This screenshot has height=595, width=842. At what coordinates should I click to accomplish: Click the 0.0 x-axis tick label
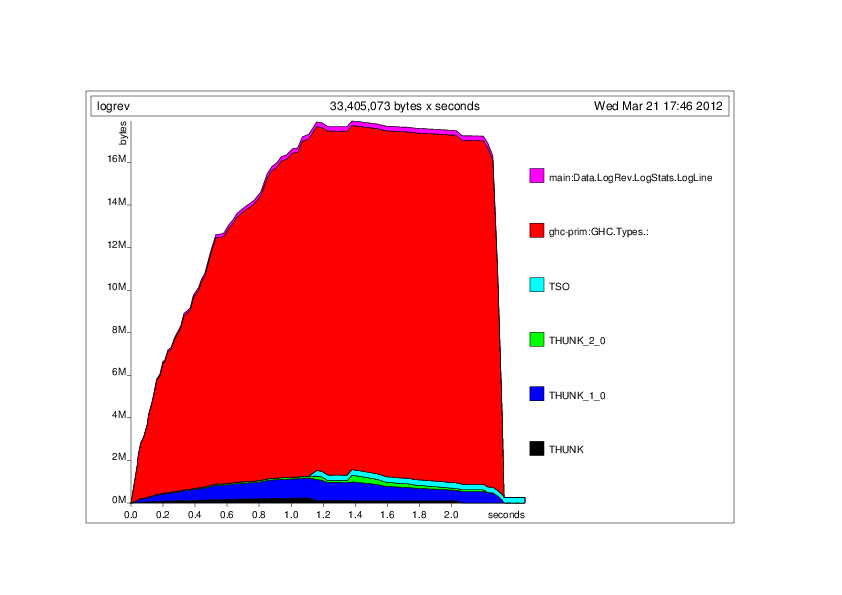130,515
